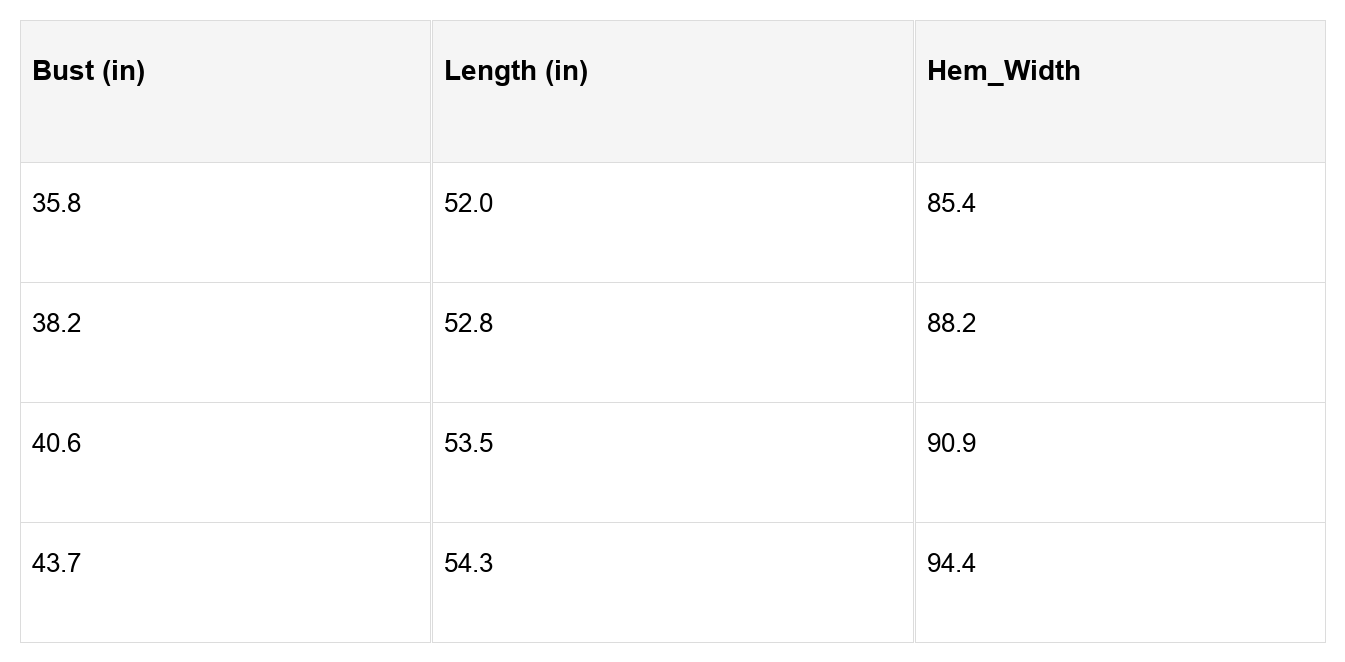
Task: Click the word Length in header
Action: point(490,71)
